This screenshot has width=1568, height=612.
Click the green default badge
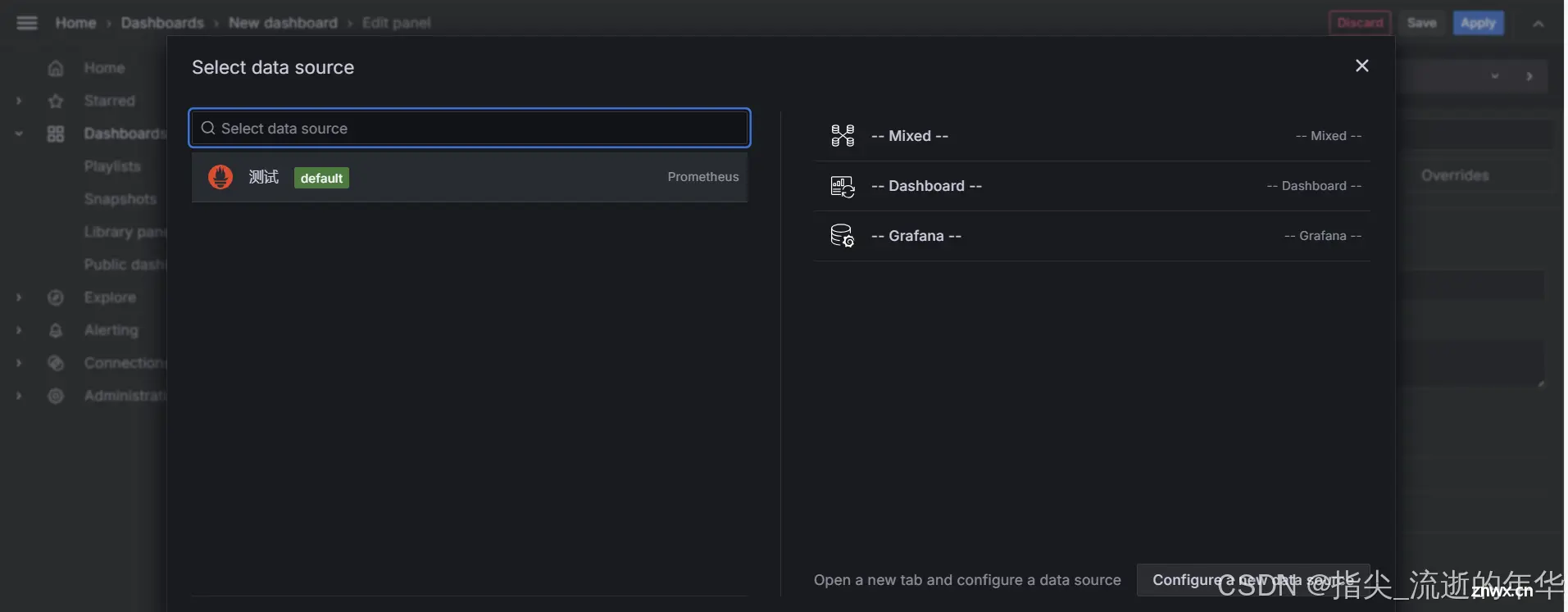pyautogui.click(x=321, y=178)
